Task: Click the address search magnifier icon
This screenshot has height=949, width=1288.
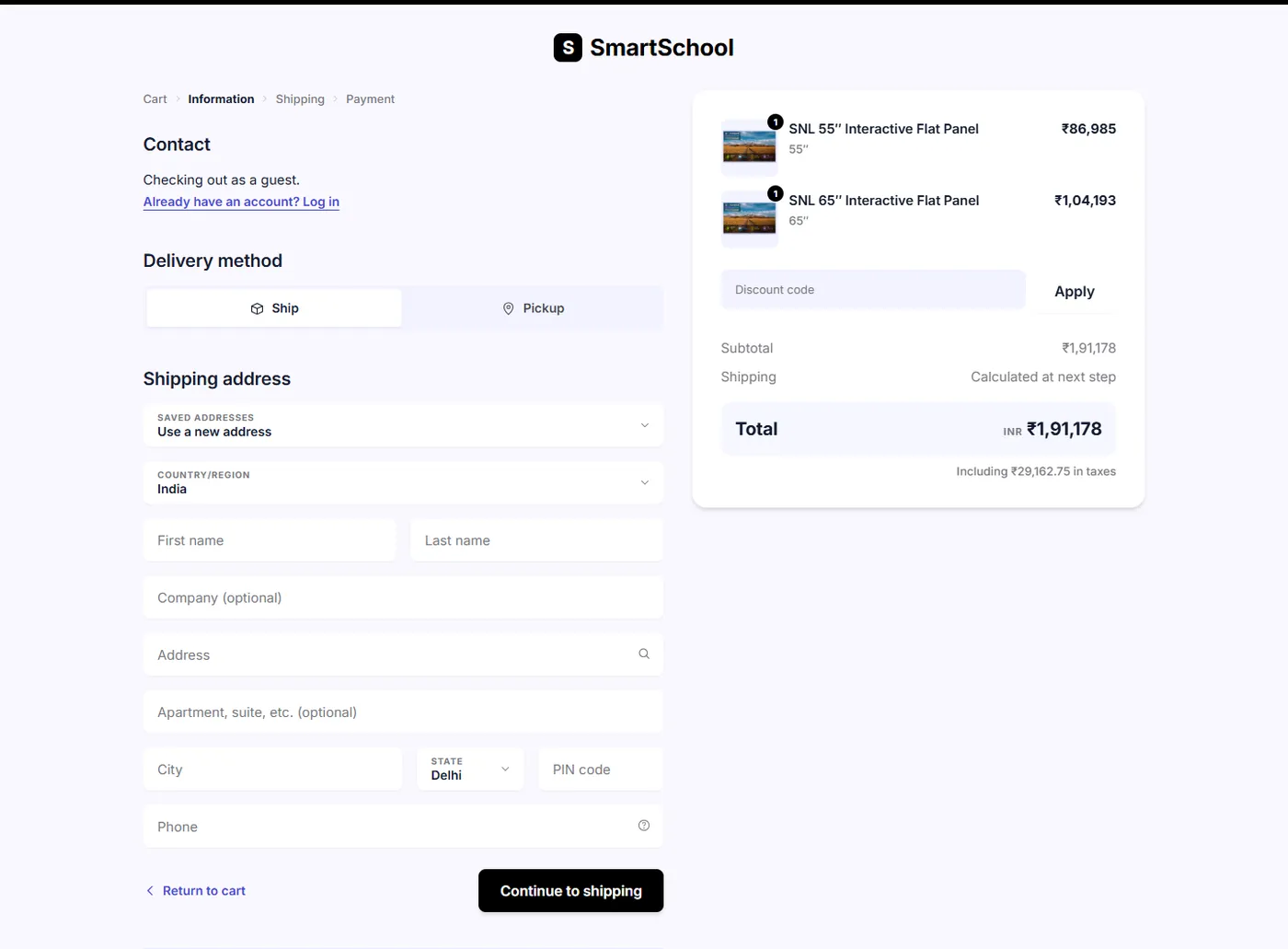Action: coord(644,654)
